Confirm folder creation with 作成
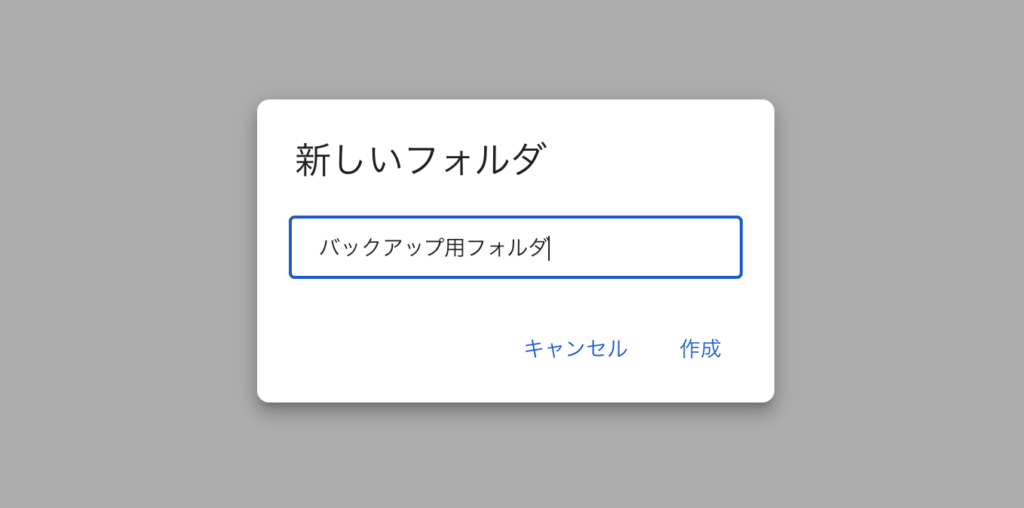Screen dimensions: 1024x508 click(700, 349)
